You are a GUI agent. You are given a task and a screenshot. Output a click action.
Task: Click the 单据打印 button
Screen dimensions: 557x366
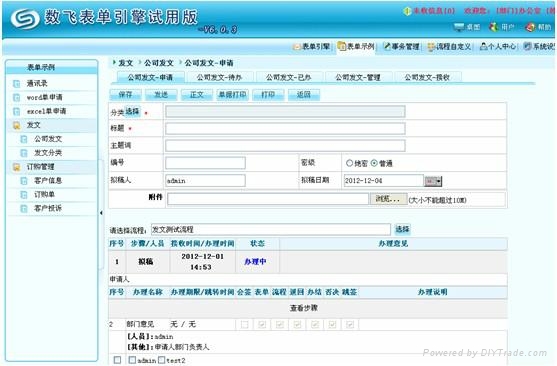(x=232, y=95)
